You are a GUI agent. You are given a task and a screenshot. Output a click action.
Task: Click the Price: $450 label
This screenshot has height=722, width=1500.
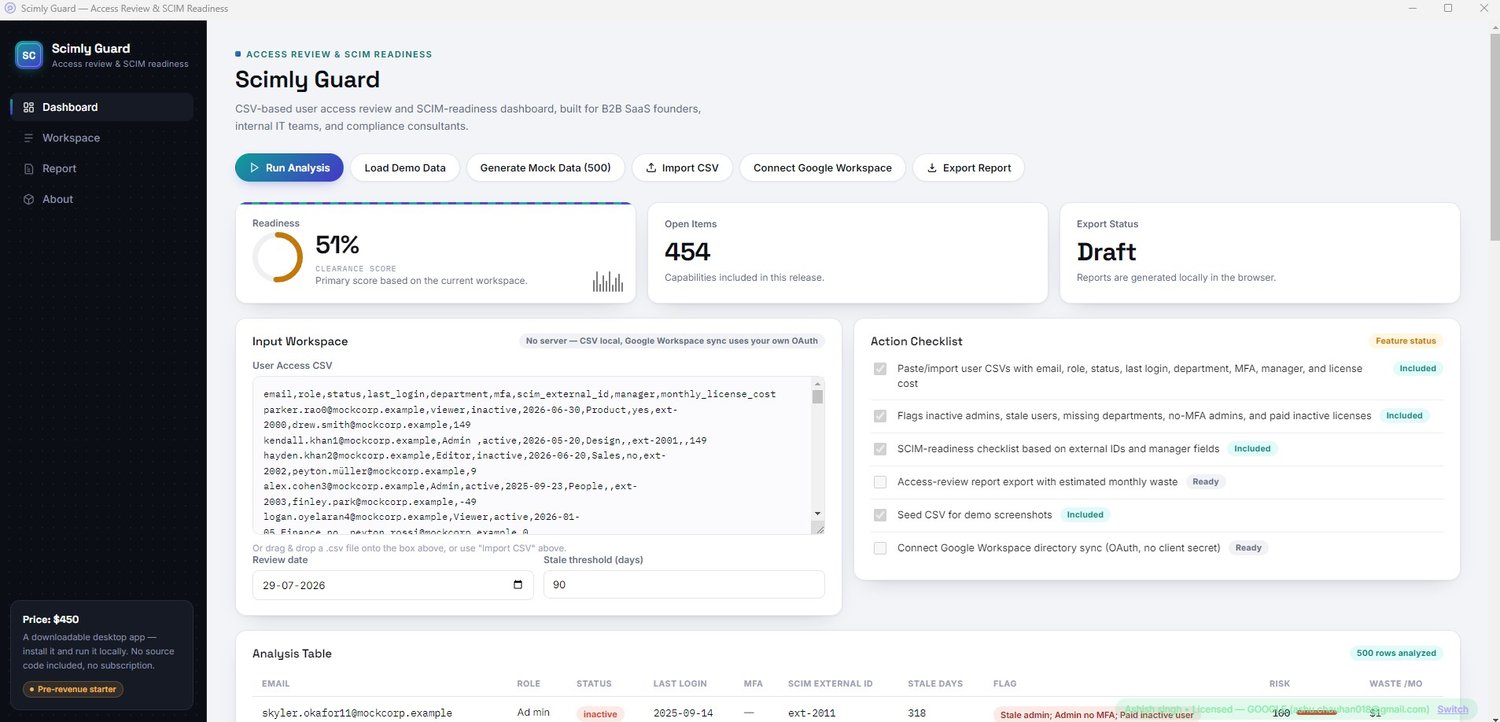tap(51, 619)
